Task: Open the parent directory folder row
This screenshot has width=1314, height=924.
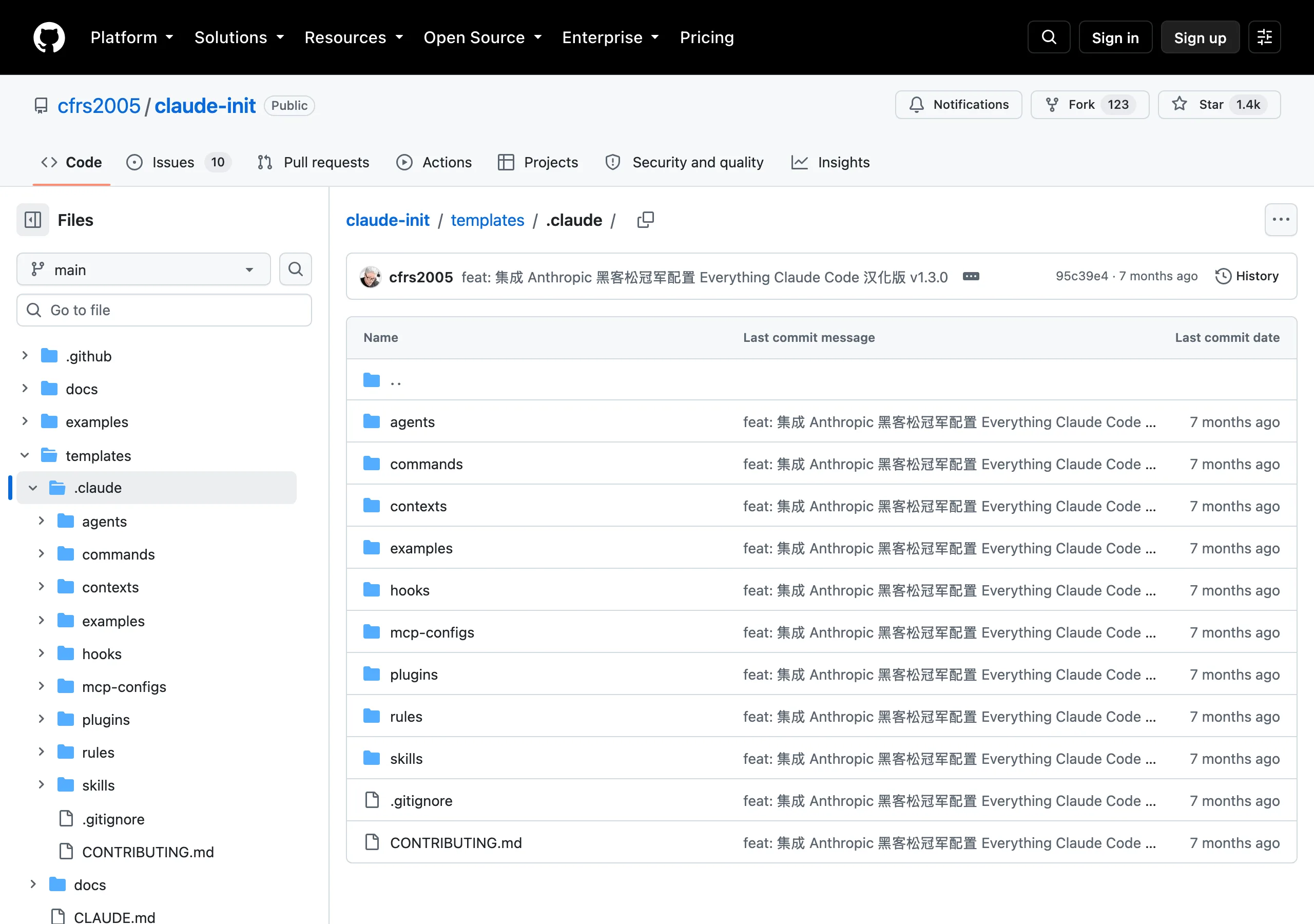Action: (x=821, y=380)
